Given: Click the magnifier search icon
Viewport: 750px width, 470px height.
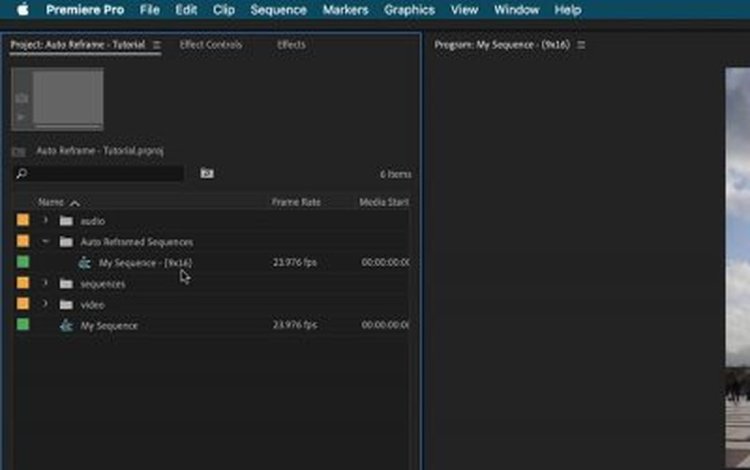Looking at the screenshot, I should tap(22, 174).
